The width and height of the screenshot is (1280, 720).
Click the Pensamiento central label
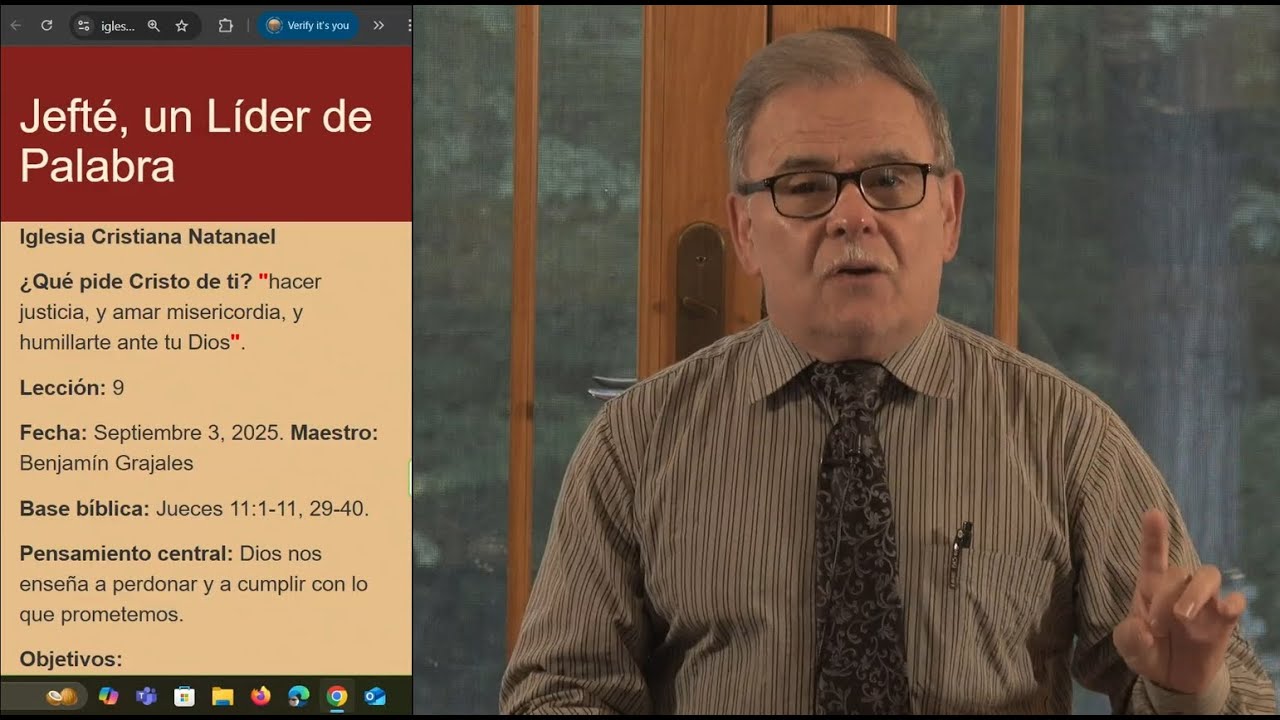(126, 553)
